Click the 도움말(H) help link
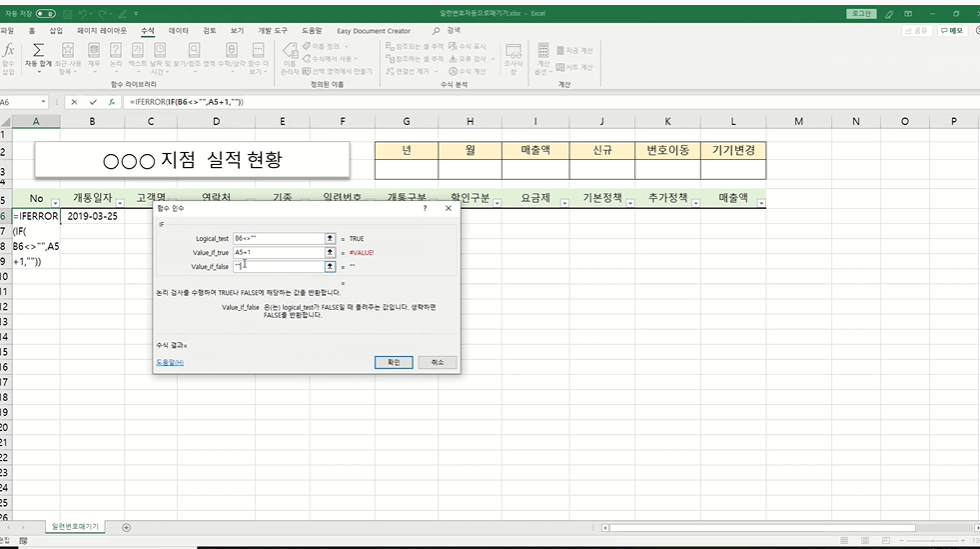 click(x=170, y=362)
